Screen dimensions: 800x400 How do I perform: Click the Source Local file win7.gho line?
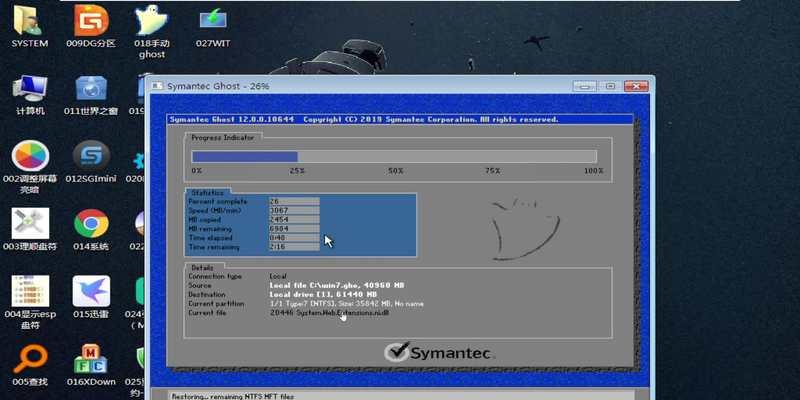coord(337,285)
